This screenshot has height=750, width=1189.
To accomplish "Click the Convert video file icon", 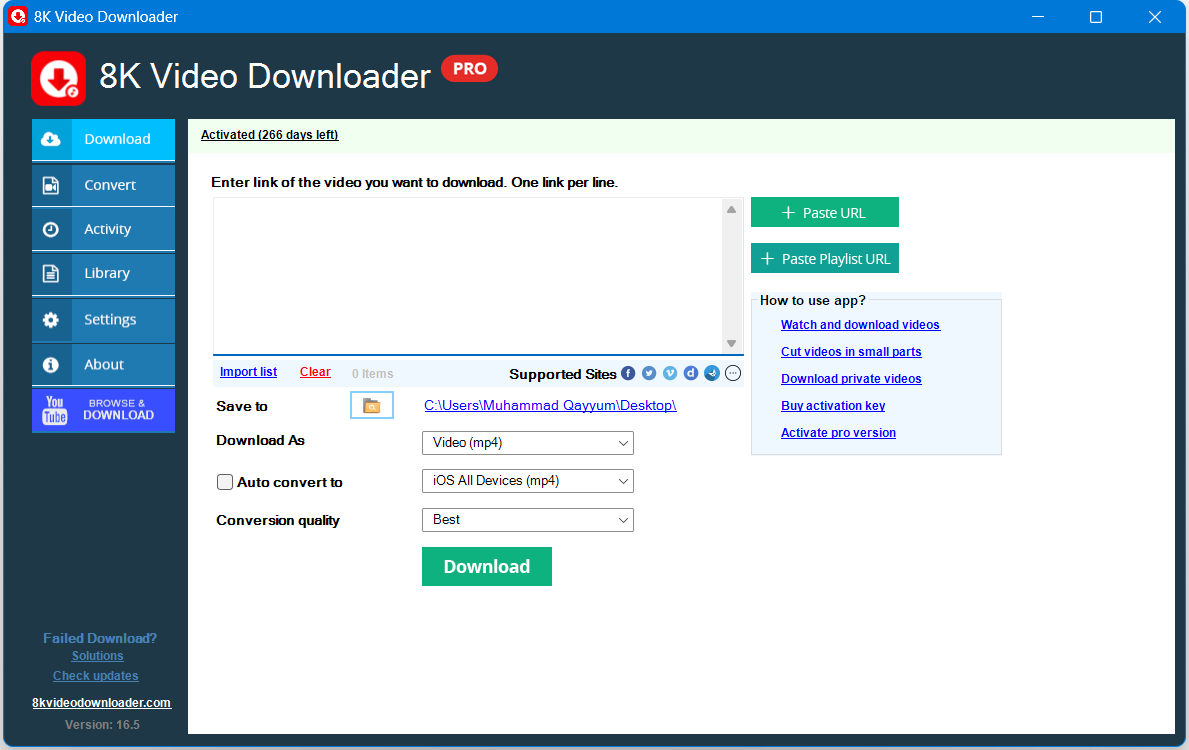I will point(51,185).
